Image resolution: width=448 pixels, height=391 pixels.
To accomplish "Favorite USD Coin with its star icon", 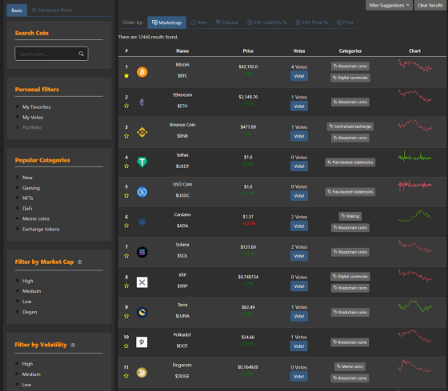I will [x=126, y=196].
